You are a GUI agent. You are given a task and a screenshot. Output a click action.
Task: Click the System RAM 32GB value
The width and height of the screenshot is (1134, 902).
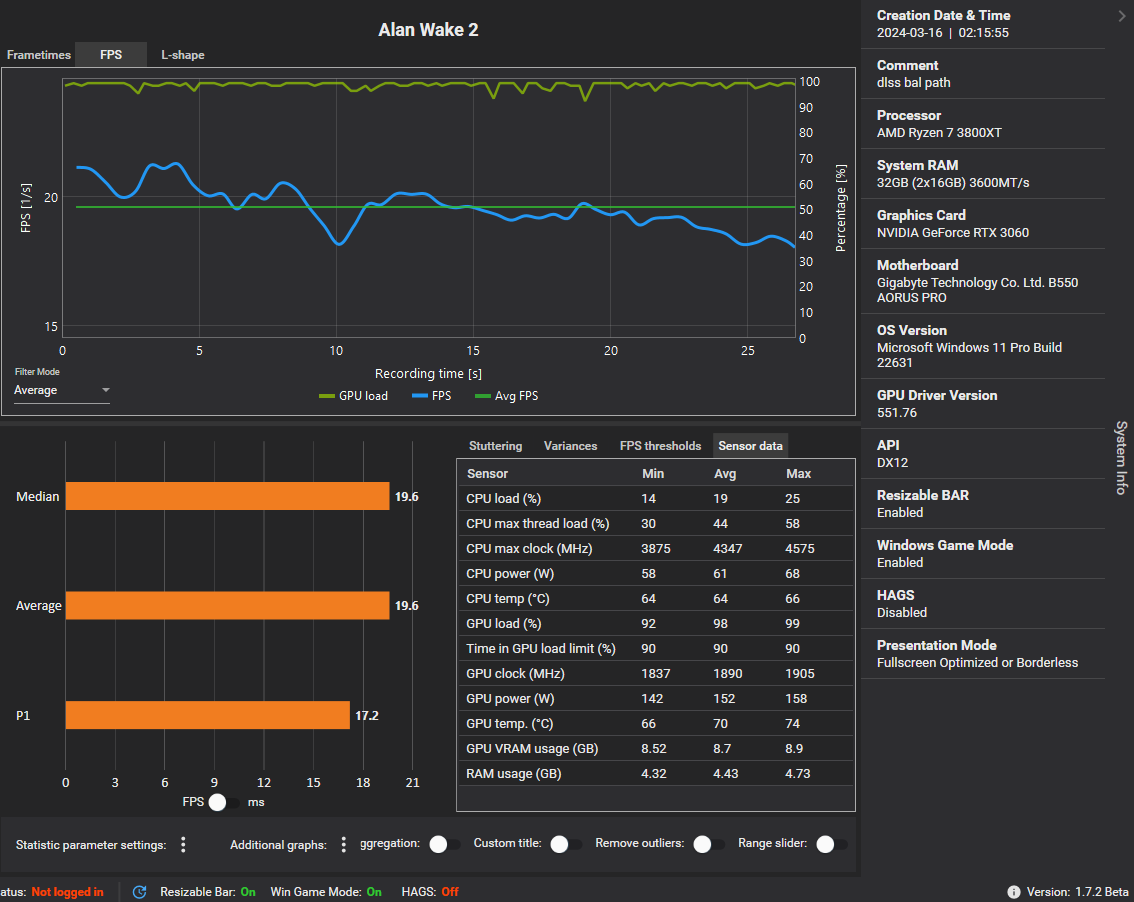[952, 182]
